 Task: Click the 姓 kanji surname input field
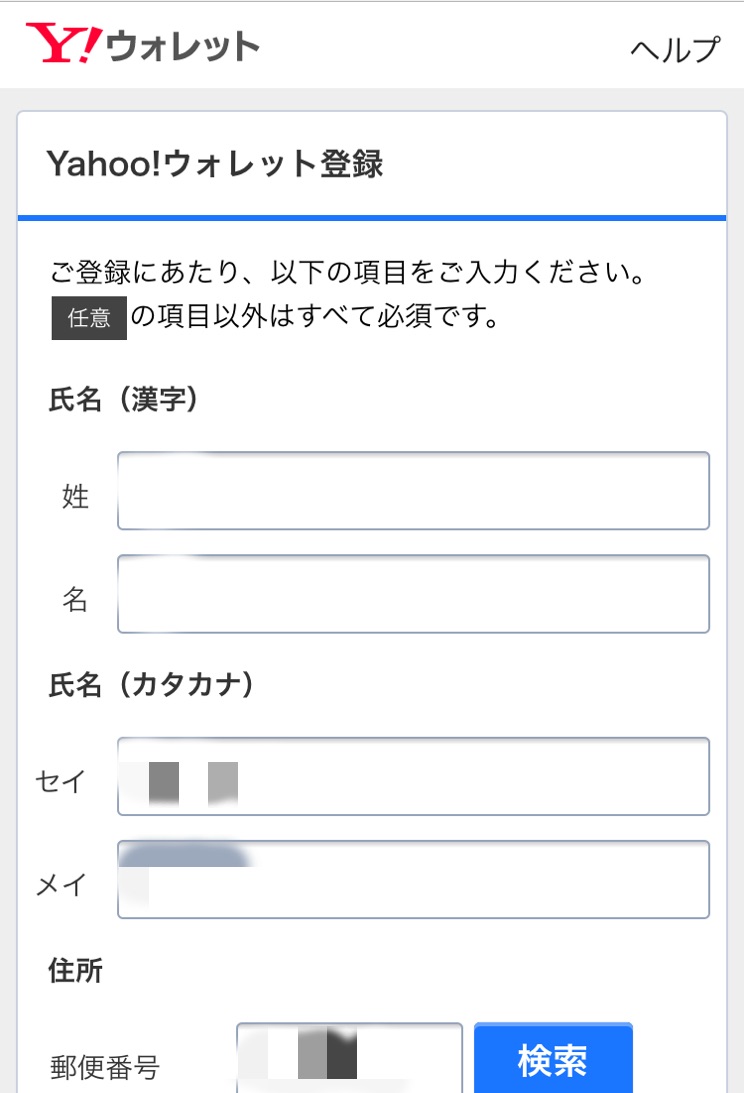[x=413, y=491]
